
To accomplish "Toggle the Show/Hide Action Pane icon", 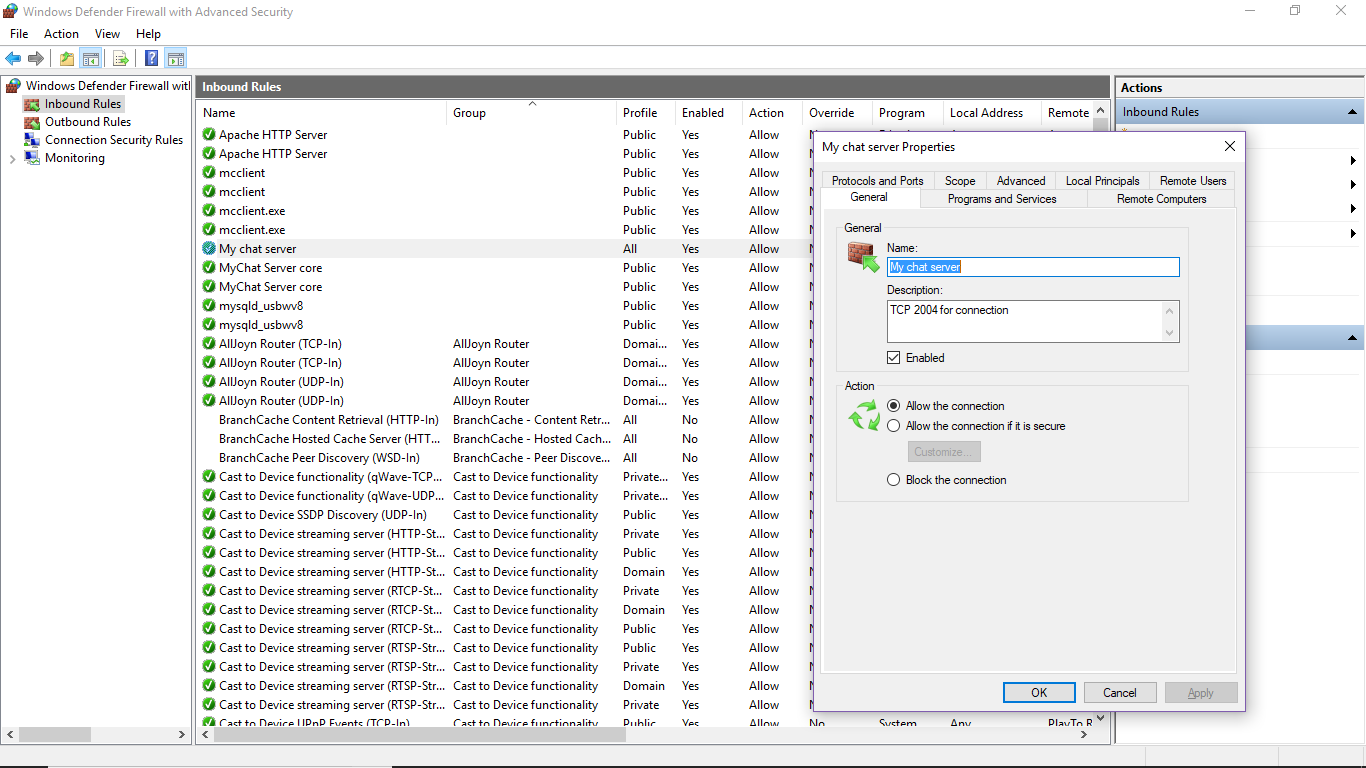I will tap(176, 59).
